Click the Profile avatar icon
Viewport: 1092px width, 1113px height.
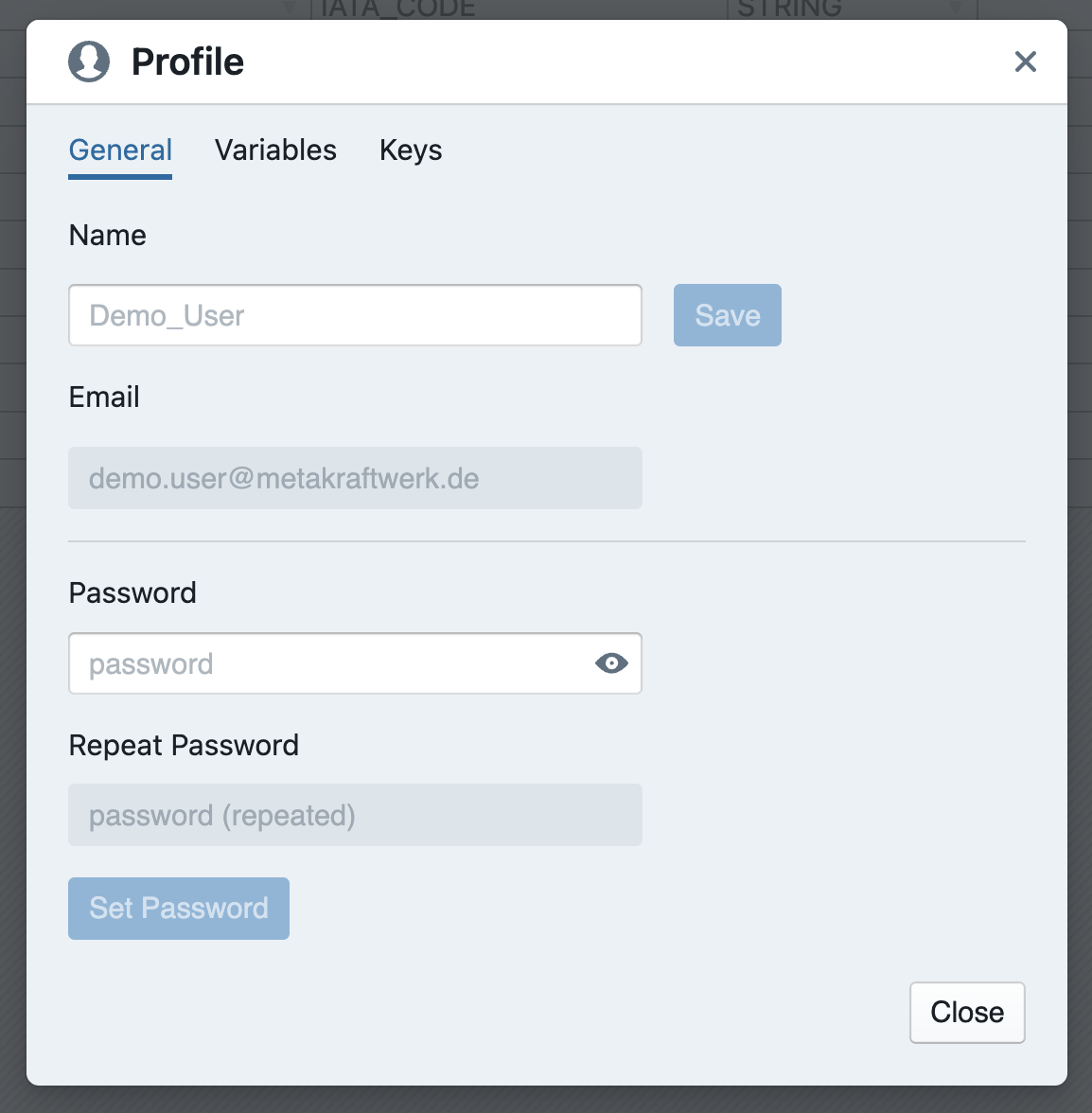[89, 62]
